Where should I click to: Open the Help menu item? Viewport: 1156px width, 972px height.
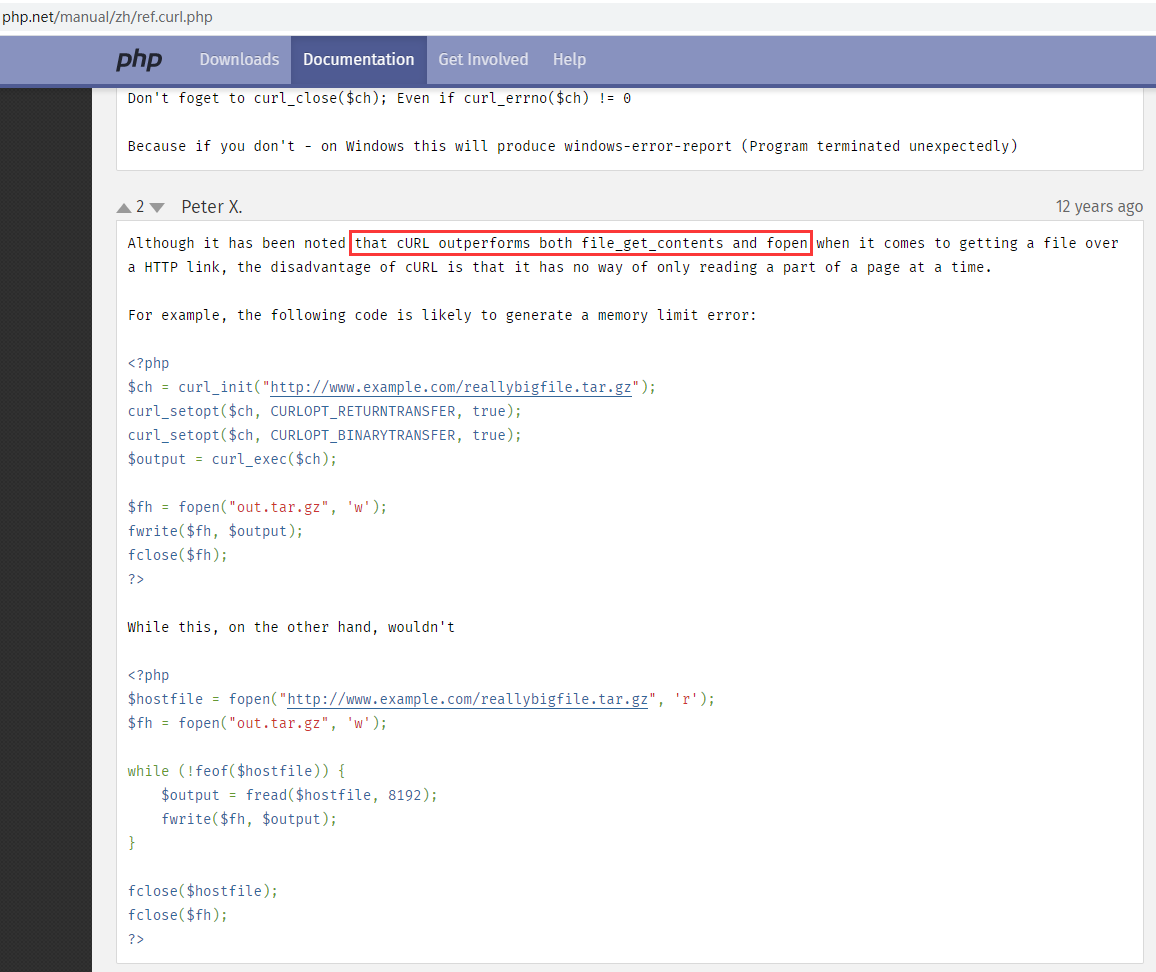click(569, 60)
